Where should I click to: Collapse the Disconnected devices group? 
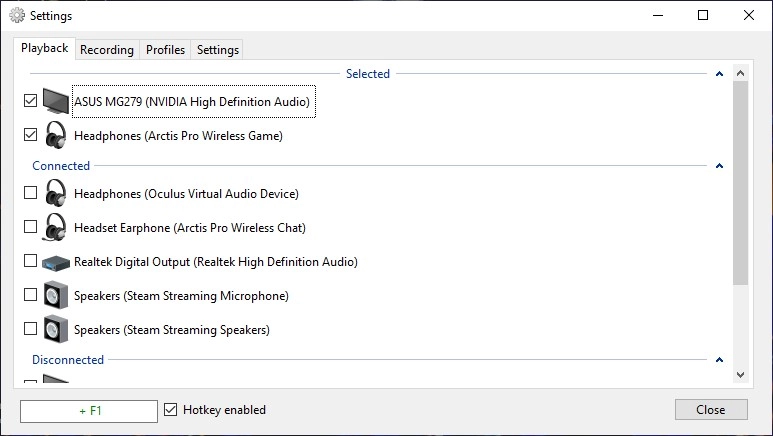719,360
